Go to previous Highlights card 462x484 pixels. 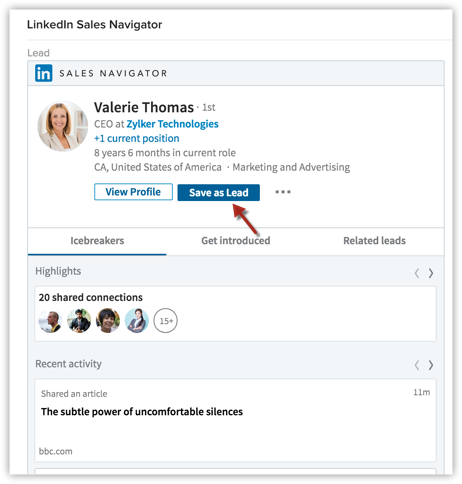[x=417, y=273]
